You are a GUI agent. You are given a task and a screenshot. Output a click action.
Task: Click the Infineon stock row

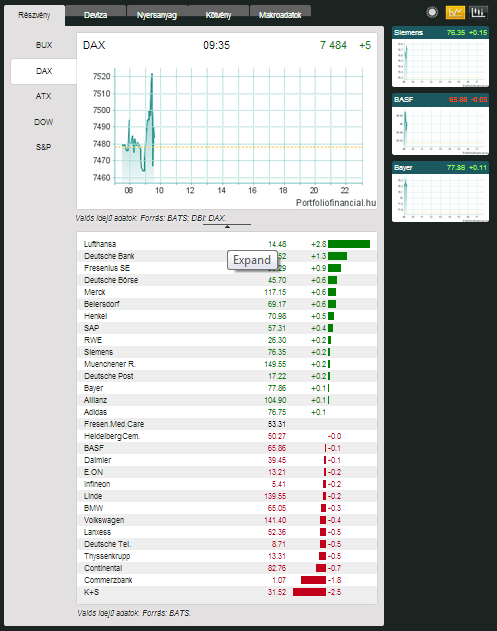coord(227,484)
